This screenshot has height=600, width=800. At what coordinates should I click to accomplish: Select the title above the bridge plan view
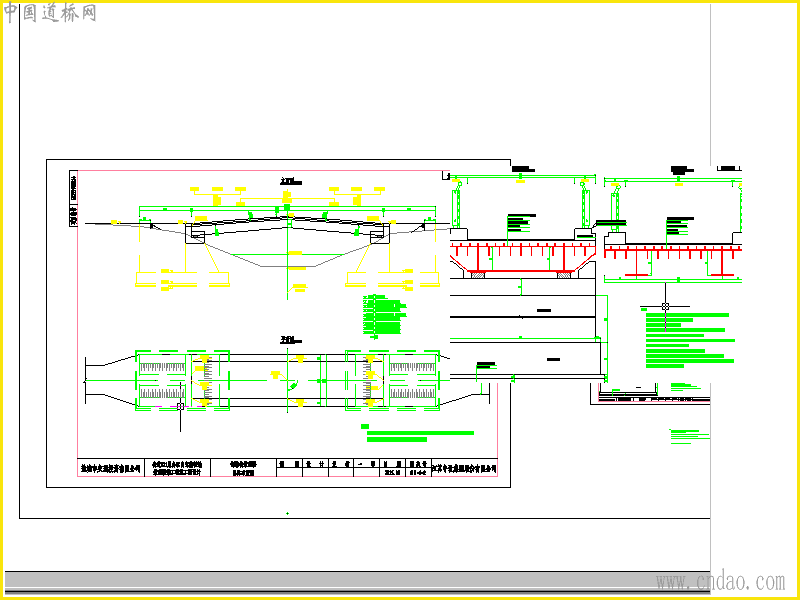(x=291, y=340)
